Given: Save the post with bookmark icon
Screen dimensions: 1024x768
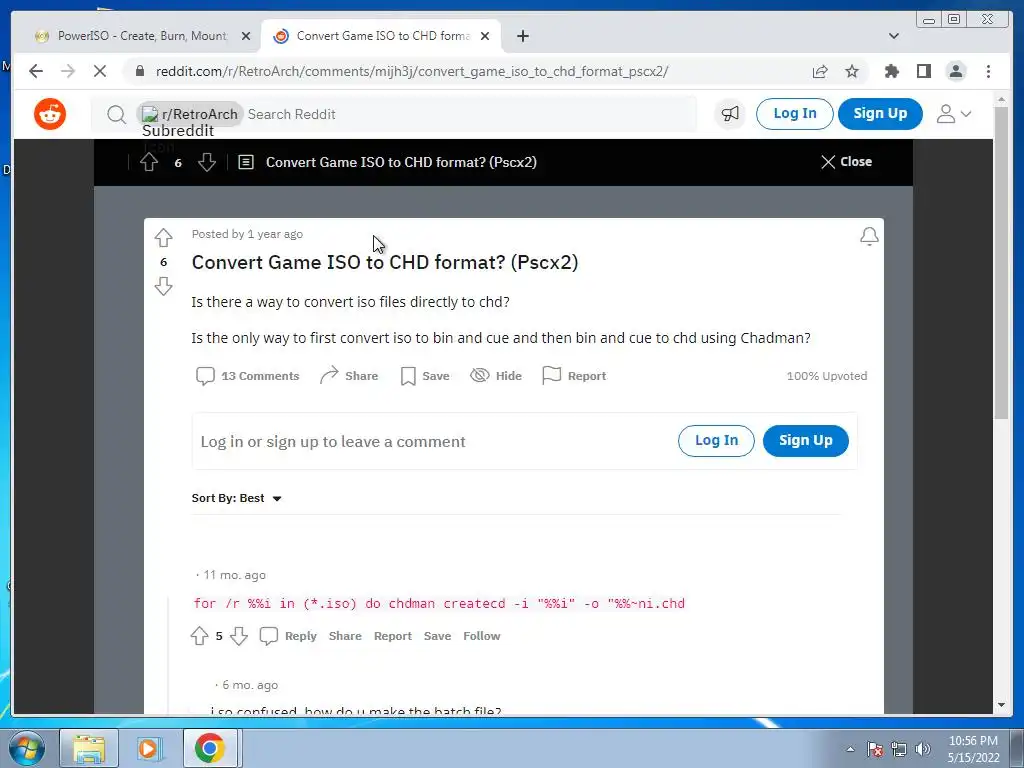Looking at the screenshot, I should pyautogui.click(x=425, y=376).
